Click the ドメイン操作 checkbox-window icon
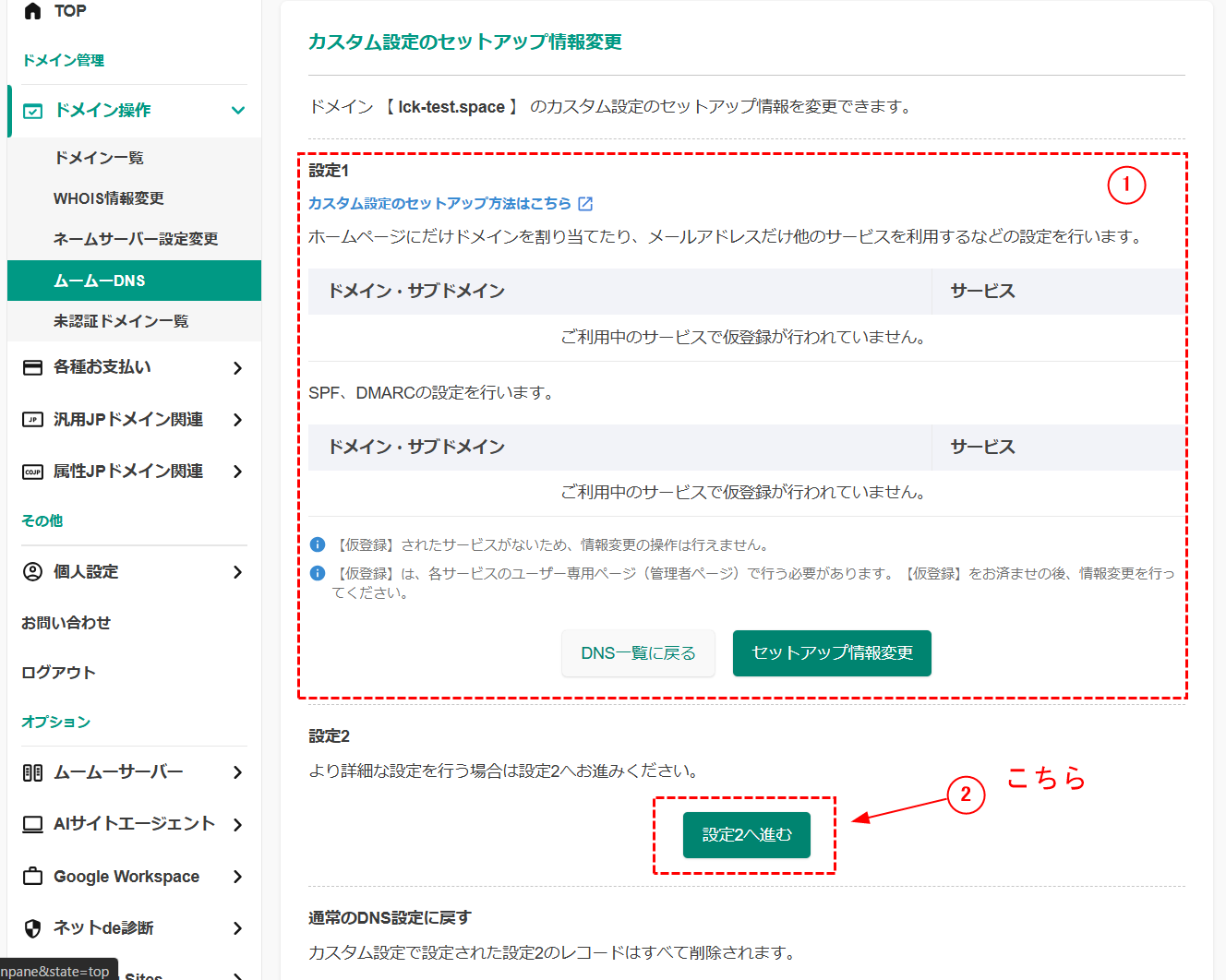 [32, 111]
